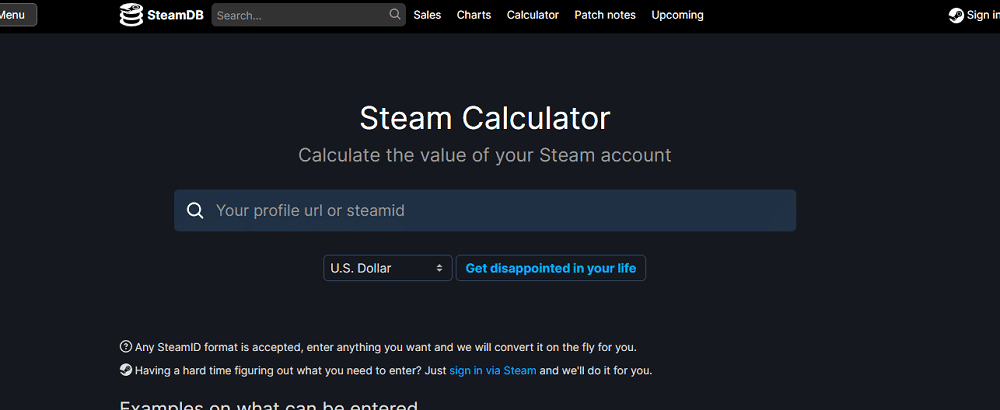Click the Sign in text at top right
Viewport: 1000px width, 410px height.
click(x=983, y=15)
